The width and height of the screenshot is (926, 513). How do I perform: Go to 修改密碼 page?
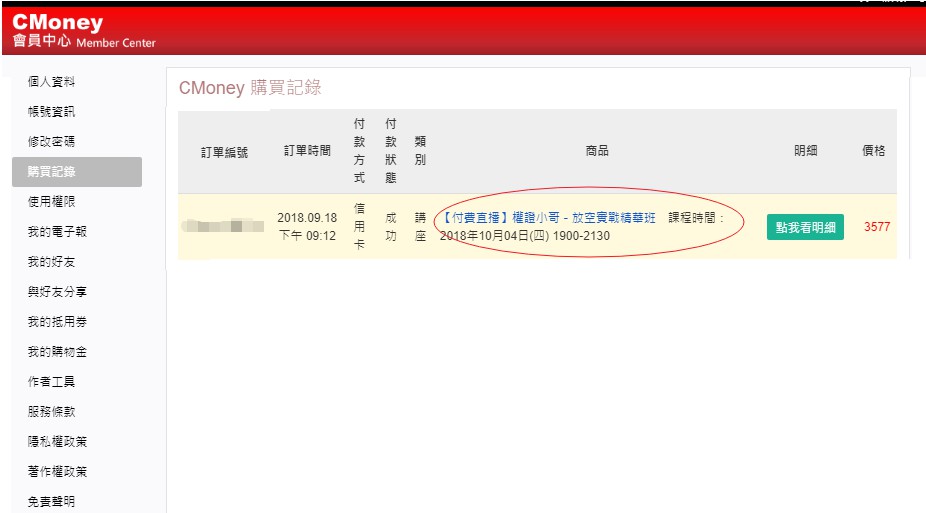(x=51, y=142)
